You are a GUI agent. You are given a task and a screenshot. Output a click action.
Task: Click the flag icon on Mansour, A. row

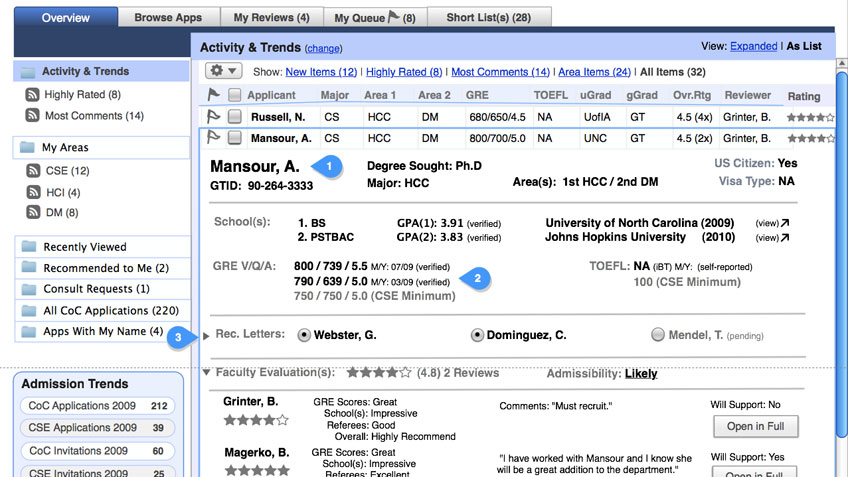213,138
